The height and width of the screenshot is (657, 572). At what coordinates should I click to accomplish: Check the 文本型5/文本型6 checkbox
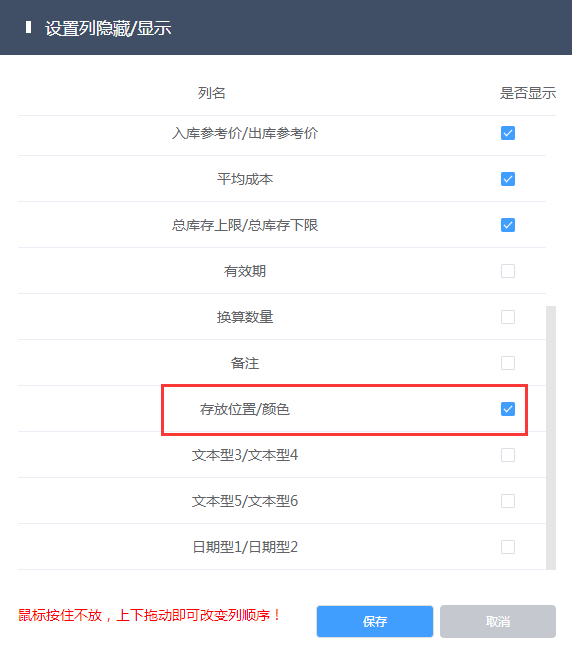tap(507, 501)
